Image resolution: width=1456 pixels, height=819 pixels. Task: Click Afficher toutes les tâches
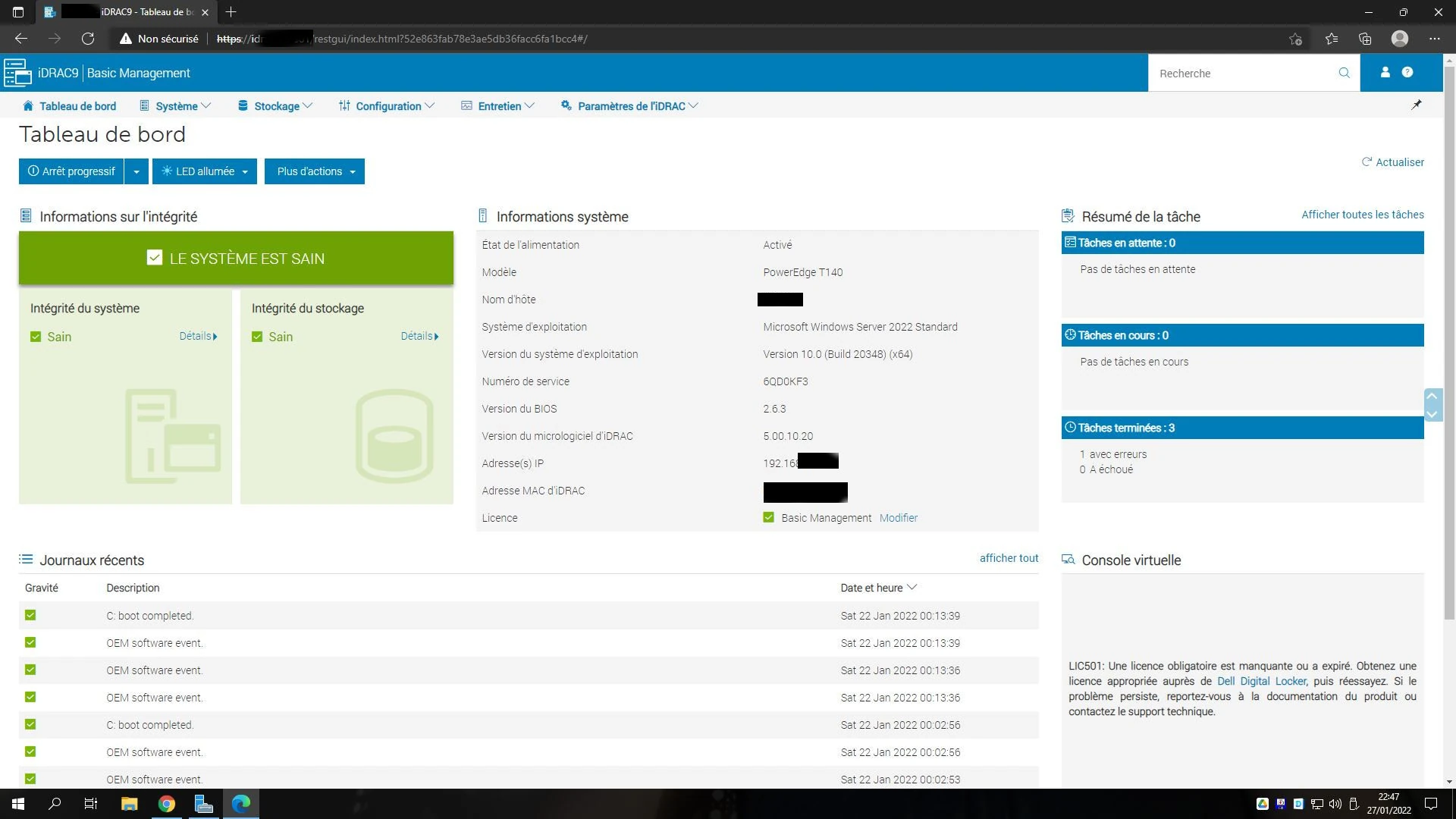[1362, 215]
